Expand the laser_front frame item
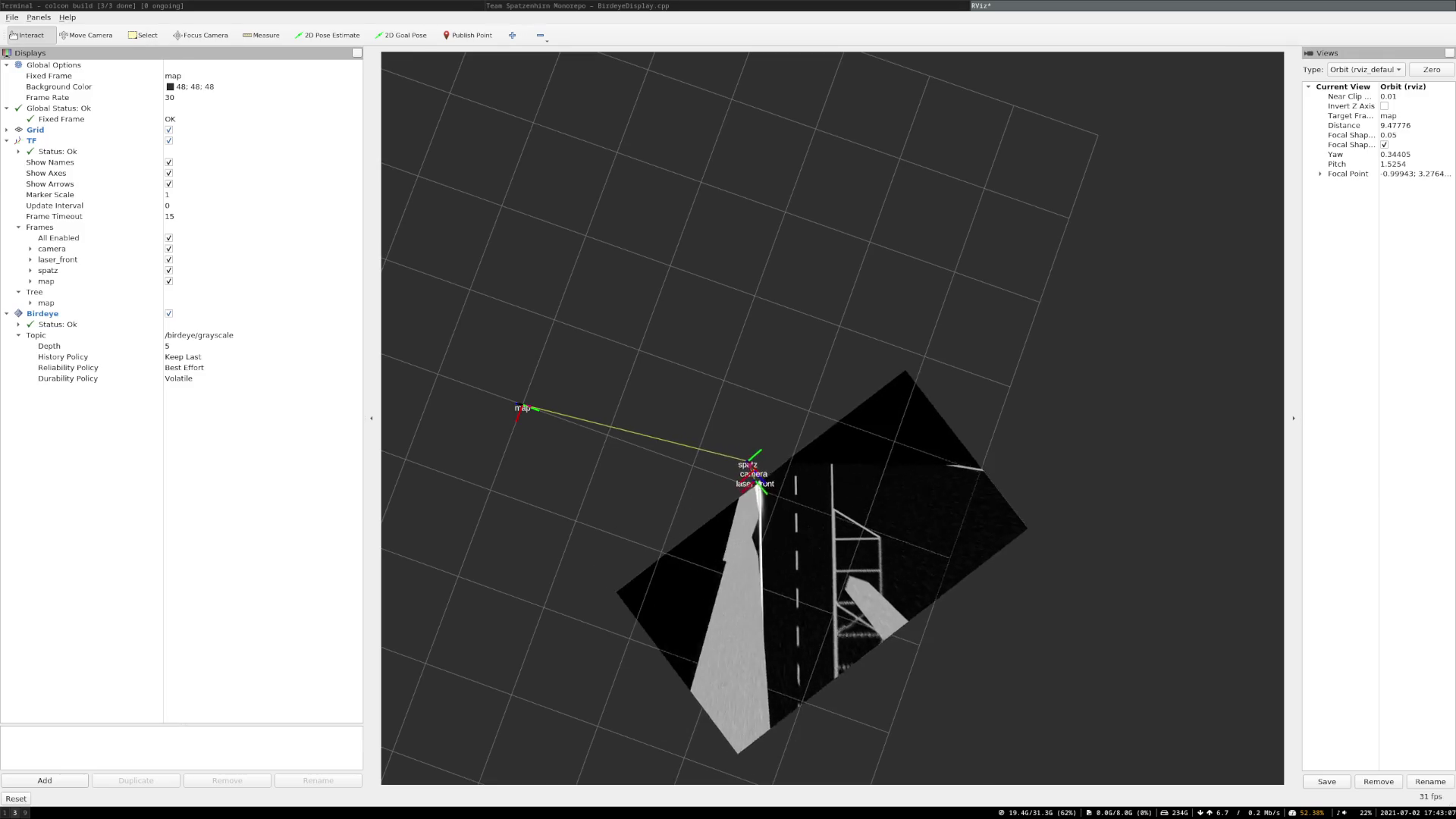The width and height of the screenshot is (1456, 819). coord(30,259)
